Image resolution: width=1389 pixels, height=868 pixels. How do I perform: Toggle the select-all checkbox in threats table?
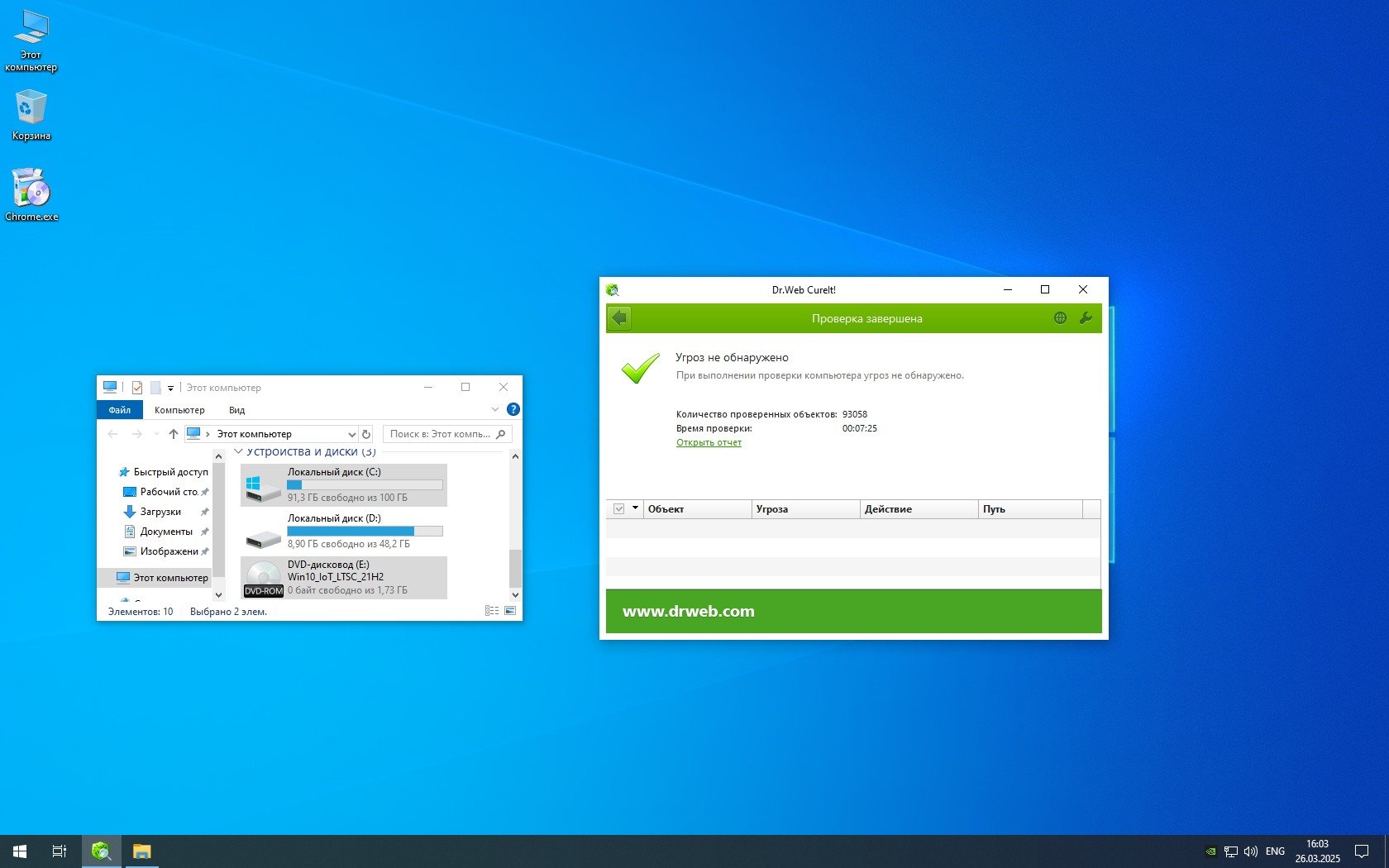click(x=618, y=509)
